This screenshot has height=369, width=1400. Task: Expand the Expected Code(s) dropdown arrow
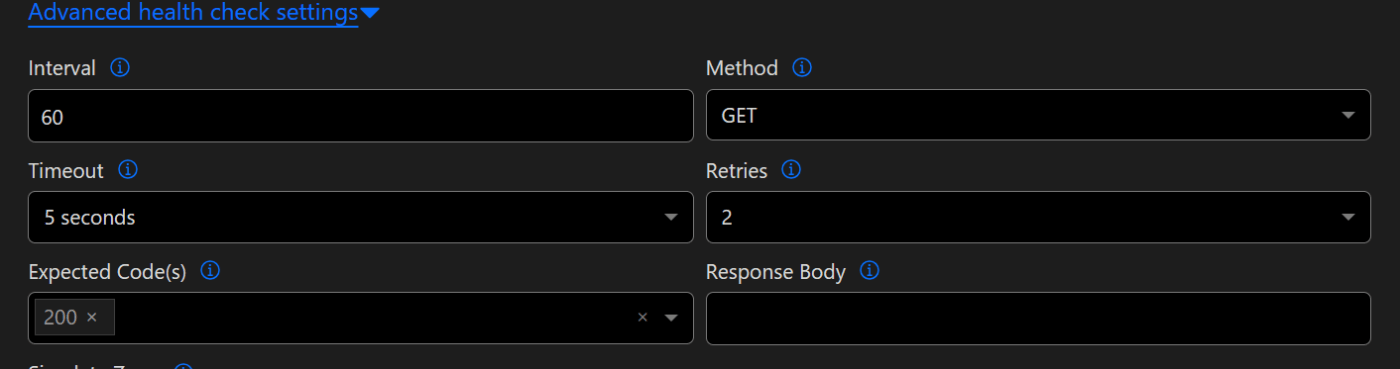pyautogui.click(x=671, y=318)
